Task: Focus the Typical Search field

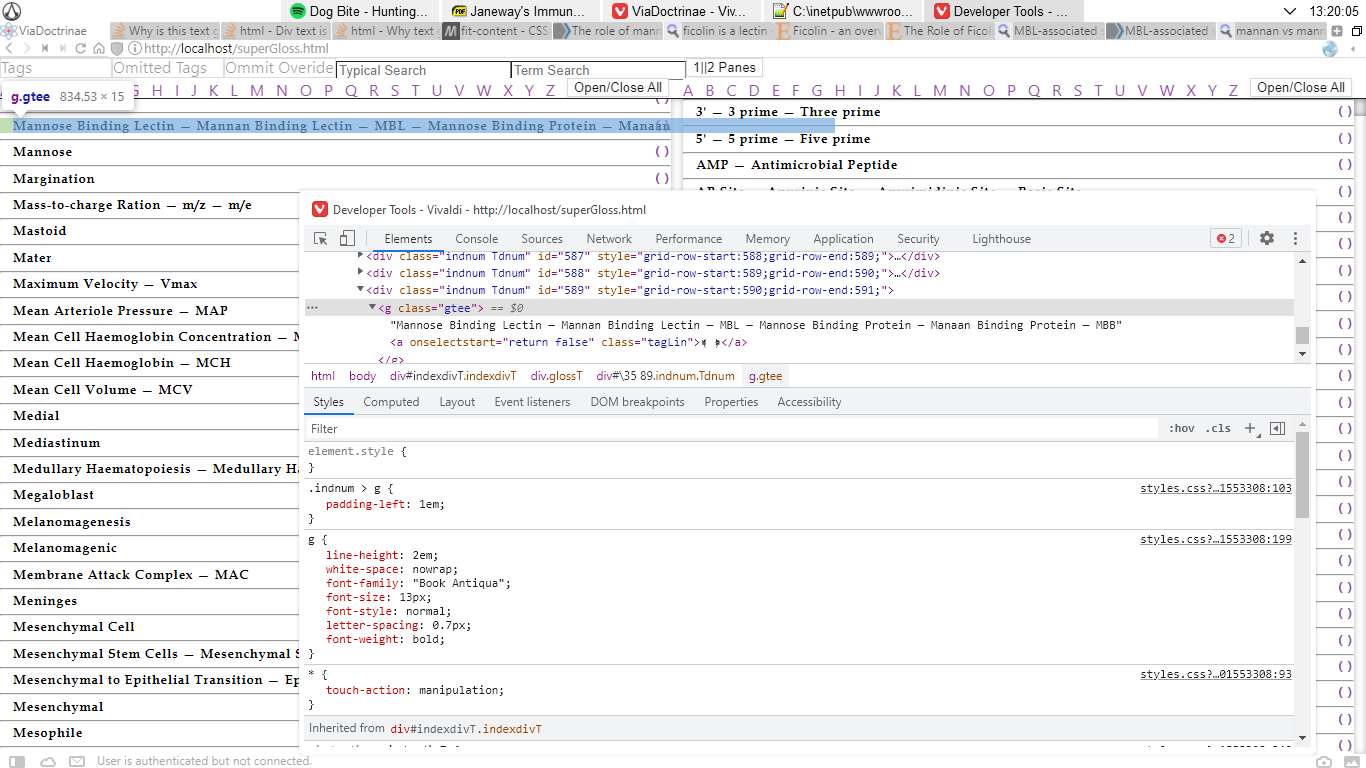Action: 423,70
